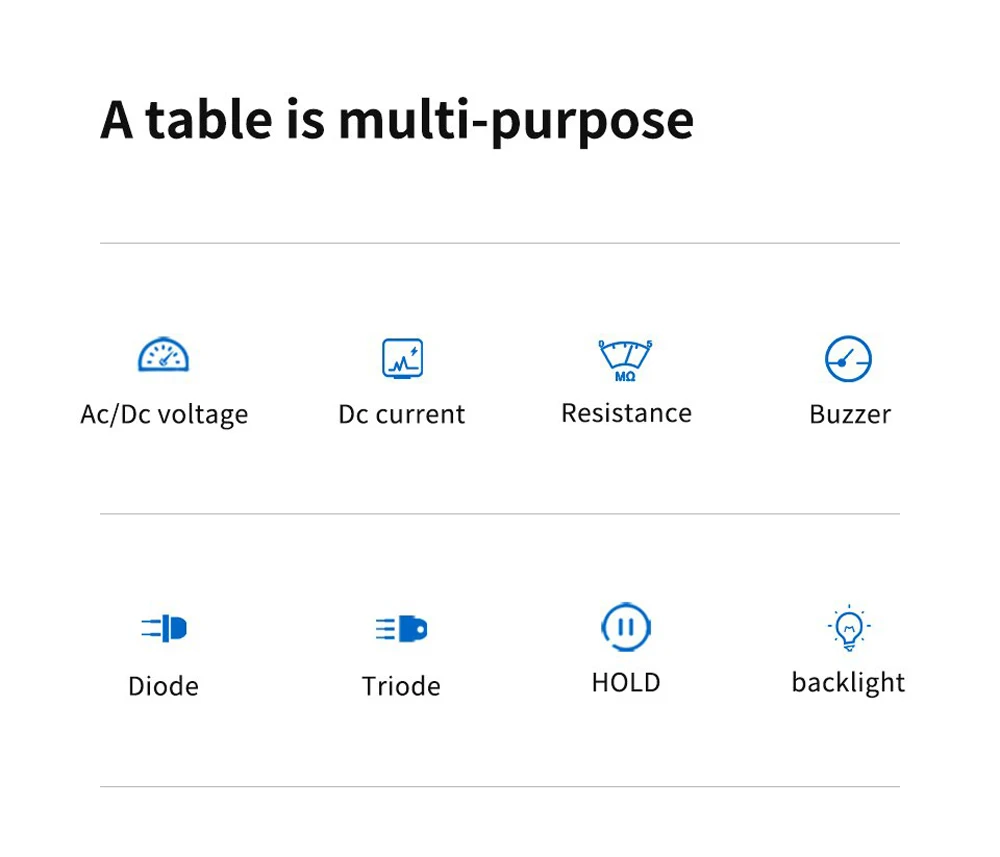Select the HOLD text label
Viewport: 1000px width, 857px height.
click(x=626, y=683)
